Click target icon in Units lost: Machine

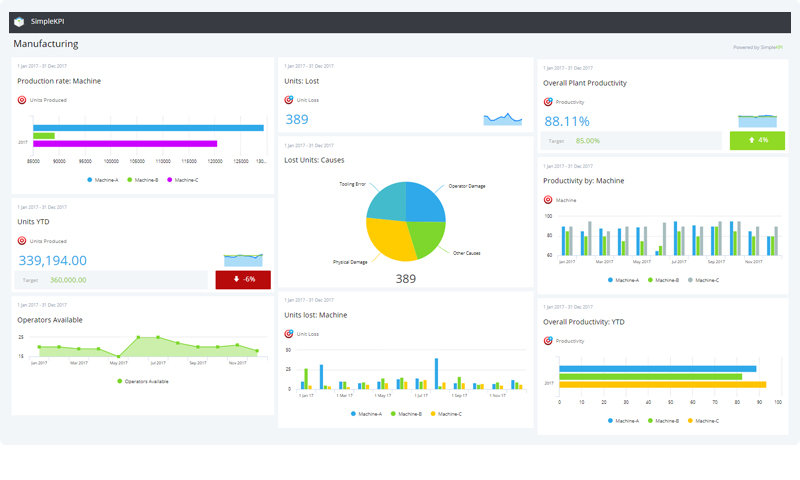[289, 334]
